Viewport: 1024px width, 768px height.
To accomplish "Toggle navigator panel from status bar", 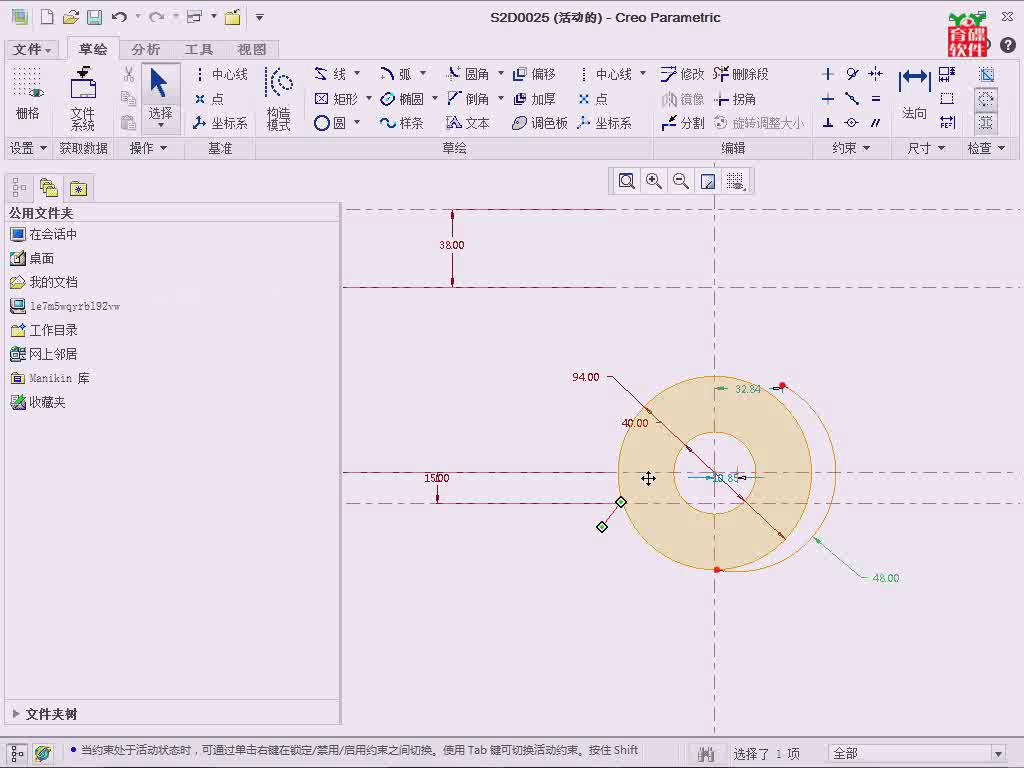I will (x=17, y=753).
